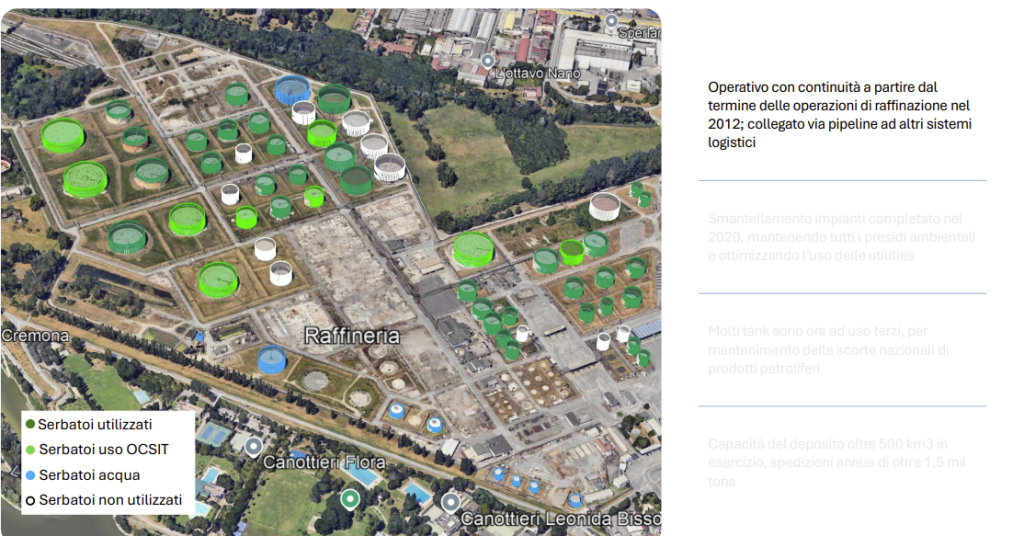Select the L'ottavo Nano location pin
Image resolution: width=1024 pixels, height=536 pixels.
coord(487,61)
